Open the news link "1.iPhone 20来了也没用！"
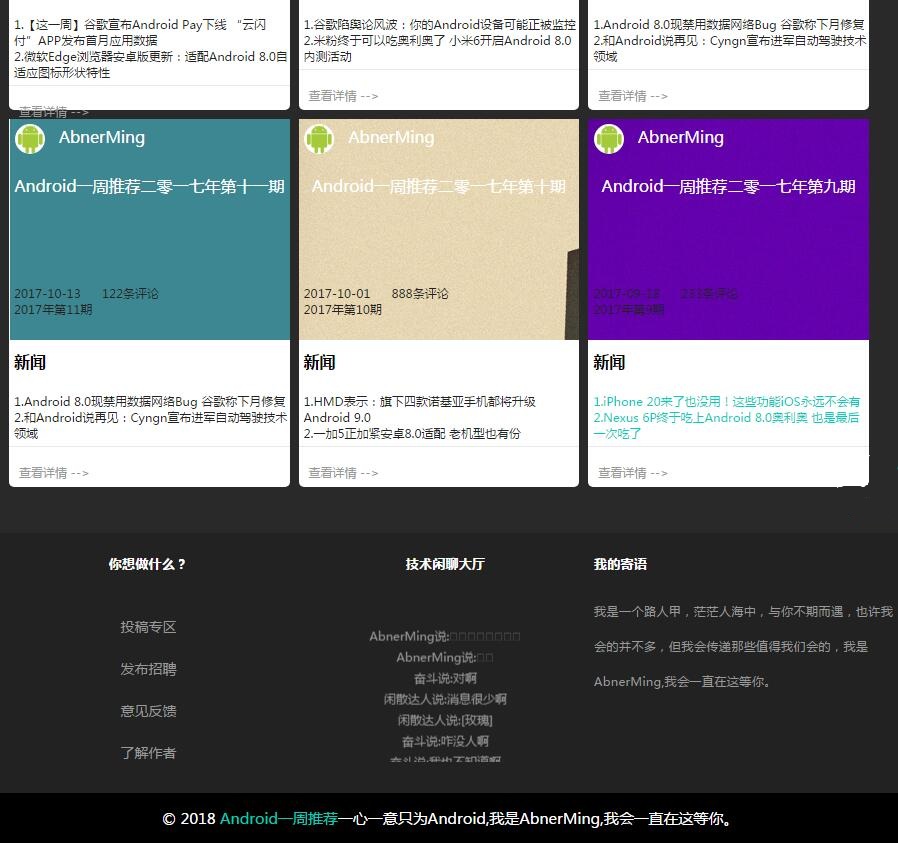 (x=727, y=401)
